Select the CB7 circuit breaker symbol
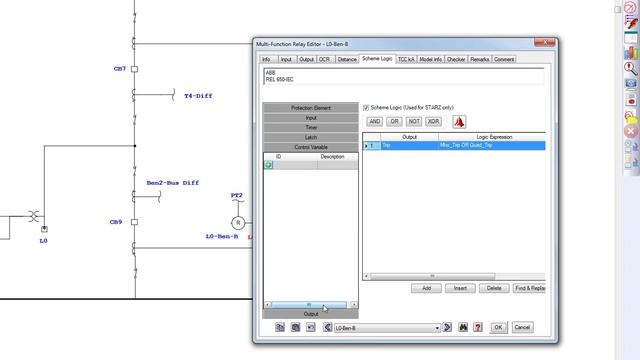 point(134,69)
